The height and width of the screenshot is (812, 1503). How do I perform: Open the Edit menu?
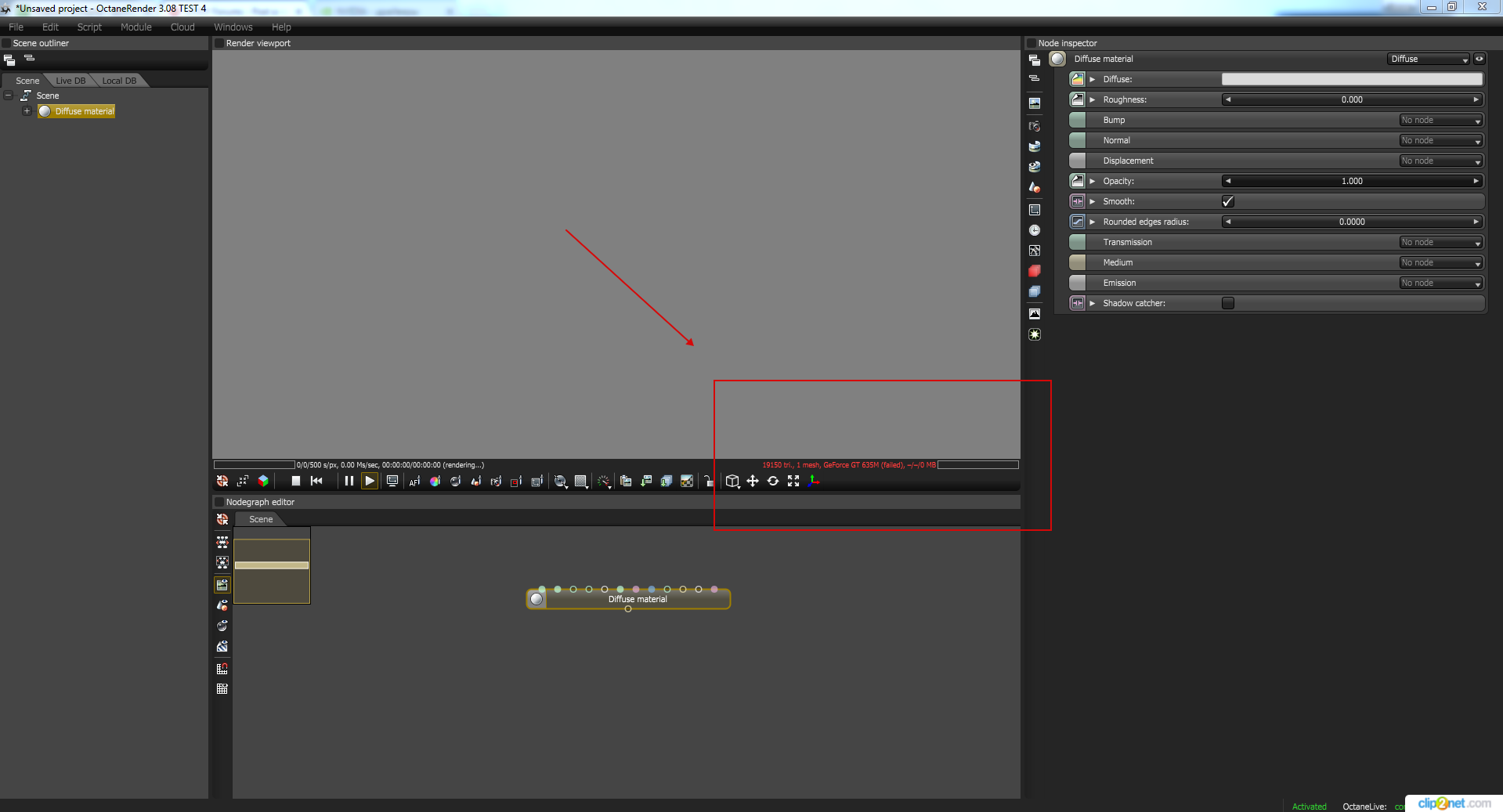pyautogui.click(x=50, y=27)
